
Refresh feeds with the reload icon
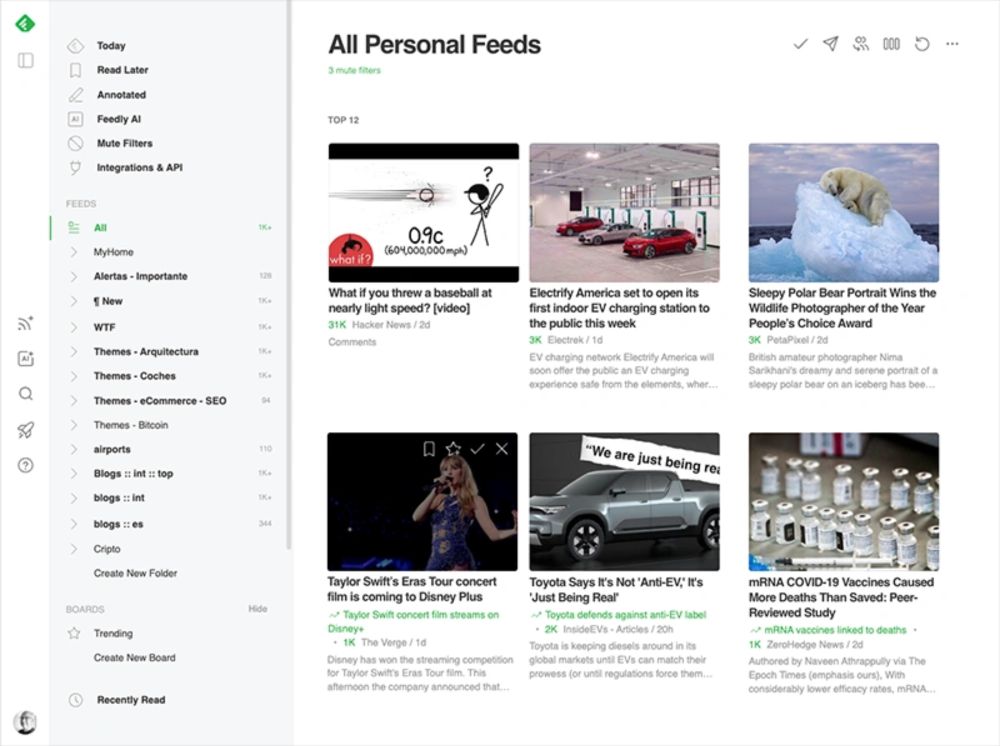pos(922,44)
